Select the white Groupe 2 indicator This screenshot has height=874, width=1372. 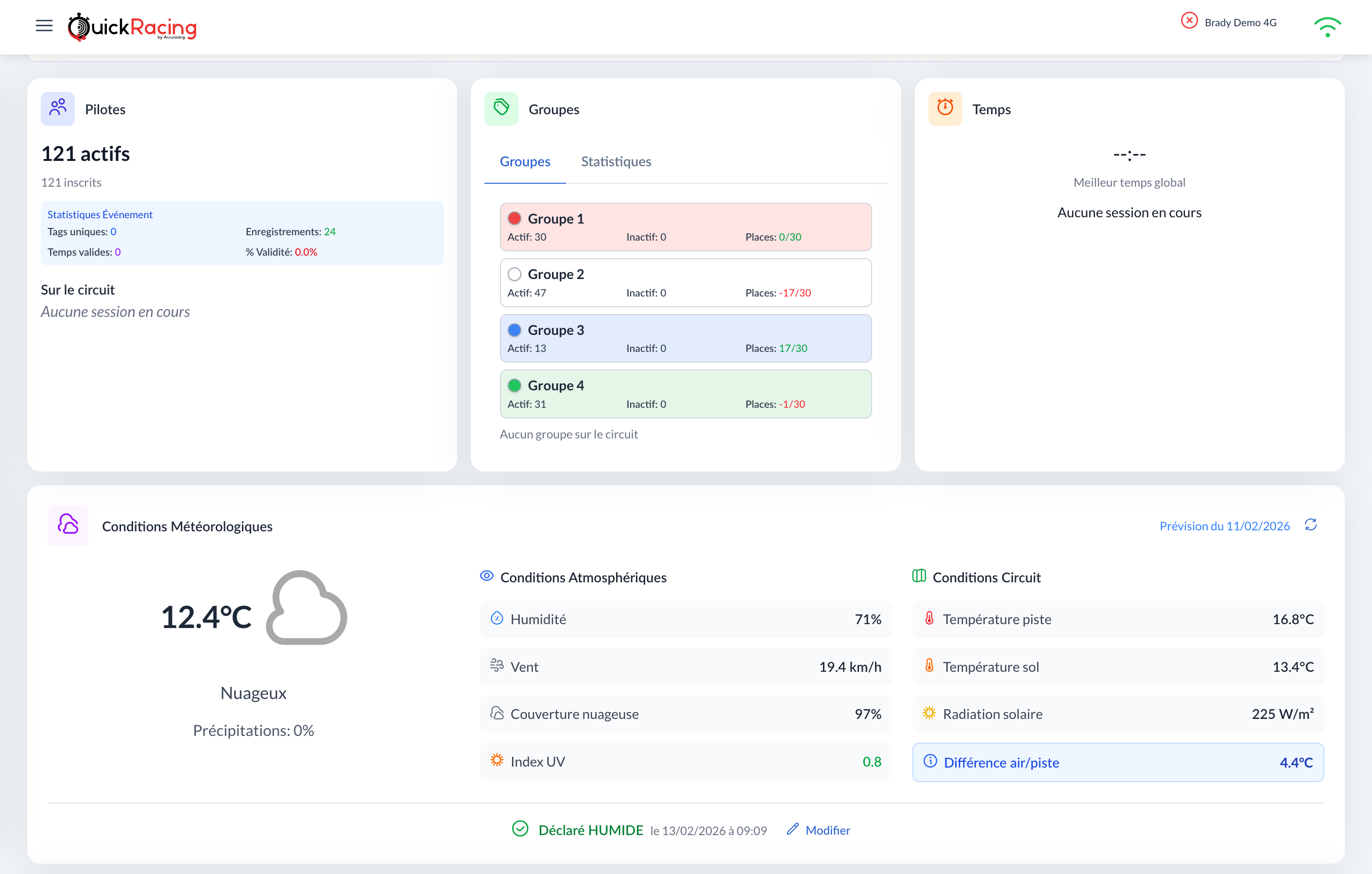(x=514, y=274)
